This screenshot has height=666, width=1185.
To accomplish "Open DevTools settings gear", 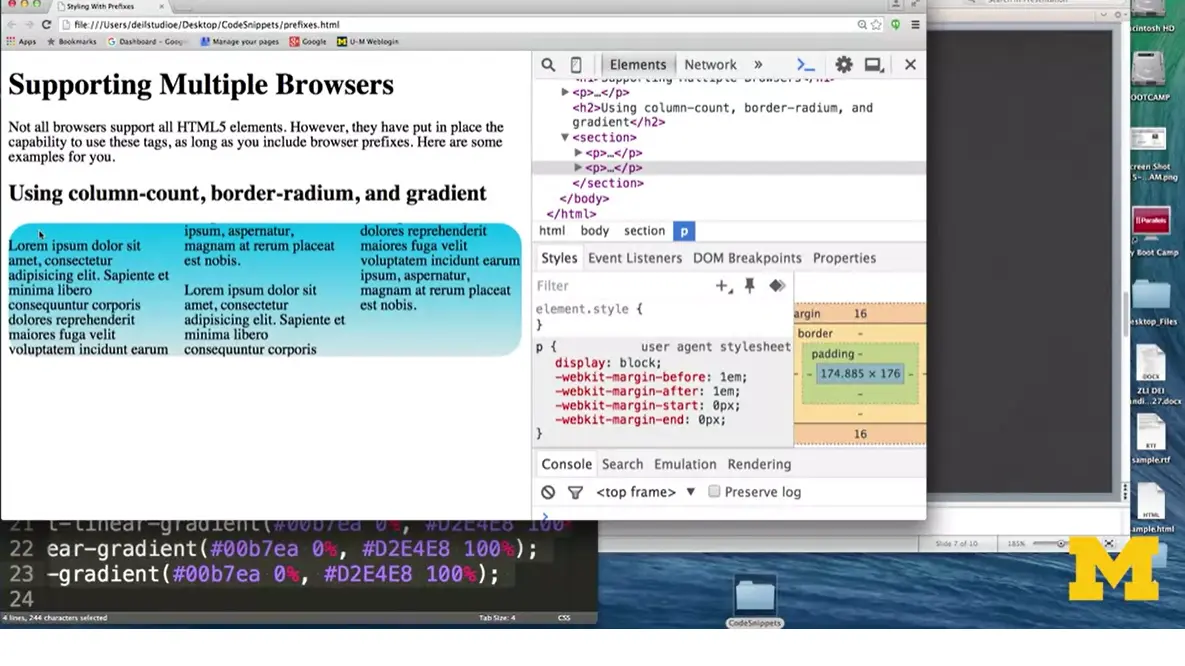I will [x=844, y=65].
